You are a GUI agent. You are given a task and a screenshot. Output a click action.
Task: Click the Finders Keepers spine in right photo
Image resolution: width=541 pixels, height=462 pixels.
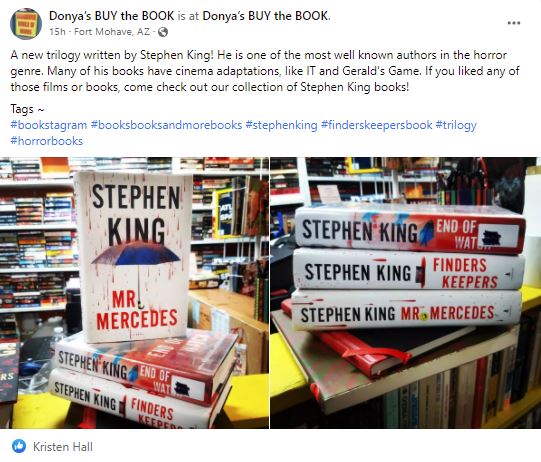click(x=409, y=269)
